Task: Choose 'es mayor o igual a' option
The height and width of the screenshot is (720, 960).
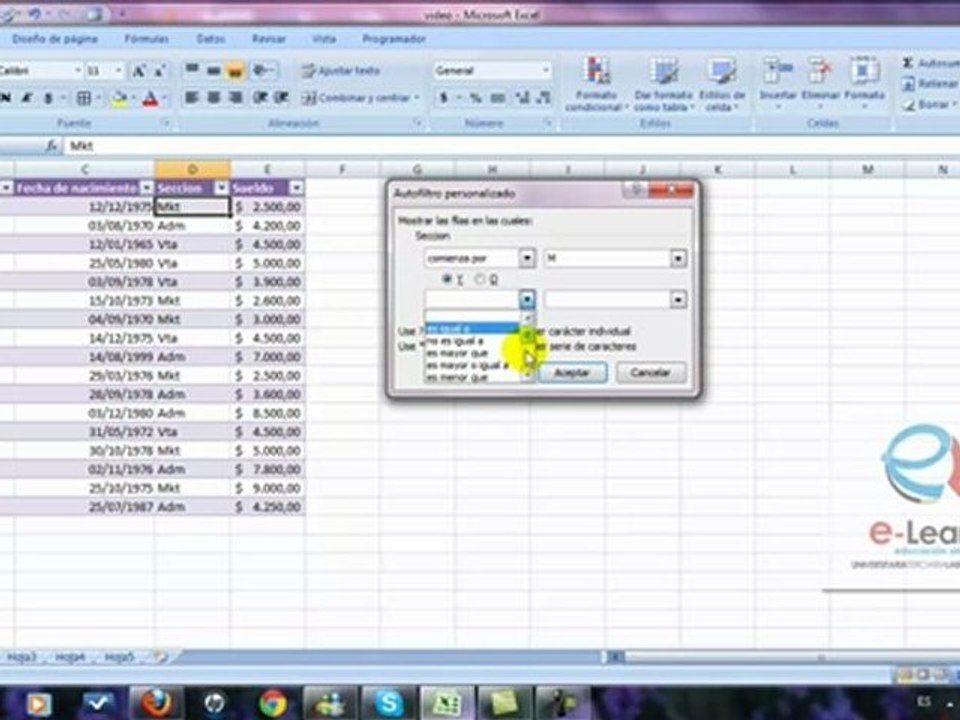Action: (471, 366)
